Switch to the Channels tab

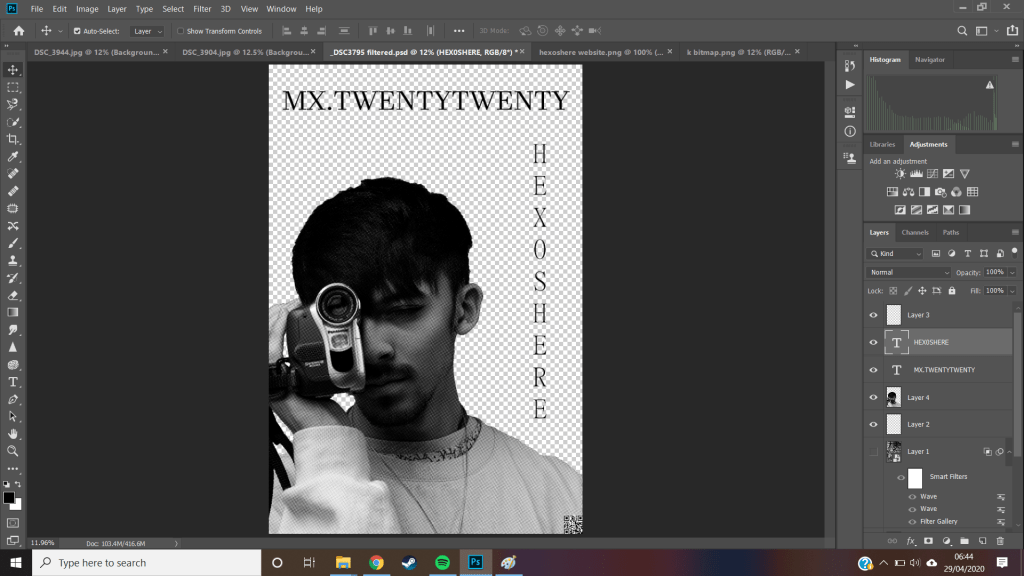(x=915, y=232)
